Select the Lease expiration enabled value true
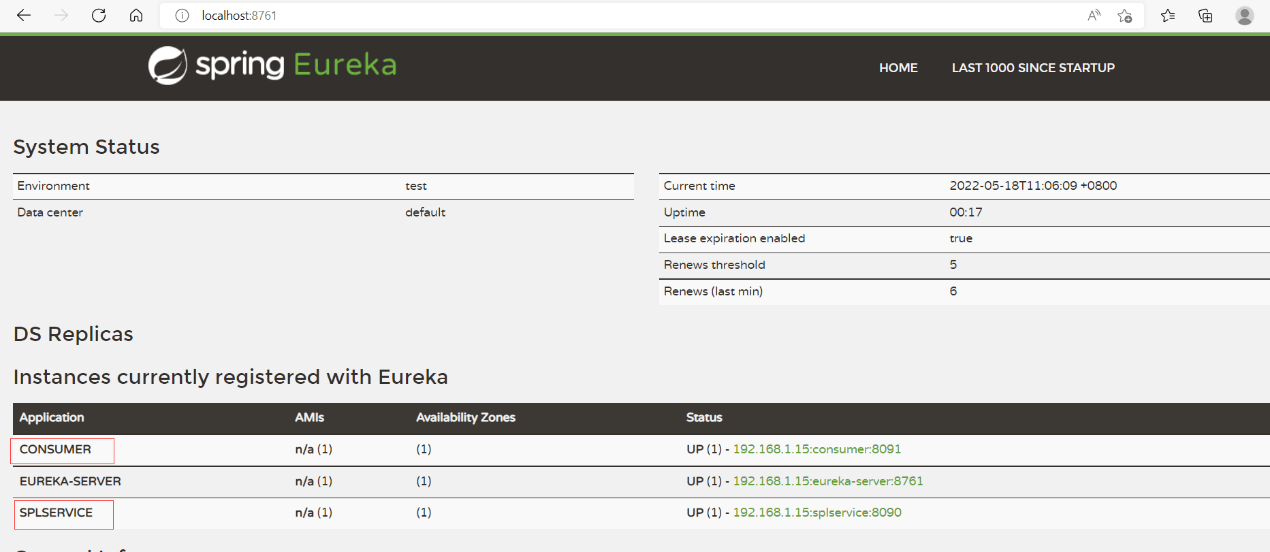Image resolution: width=1270 pixels, height=552 pixels. pyautogui.click(x=961, y=238)
